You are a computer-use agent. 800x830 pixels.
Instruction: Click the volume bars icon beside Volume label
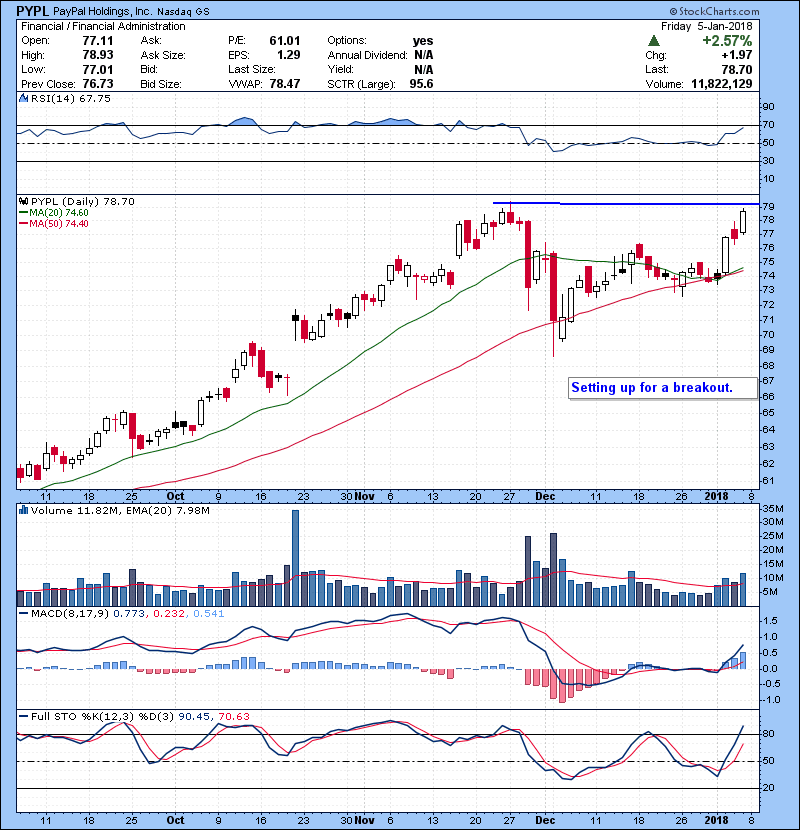pos(23,510)
